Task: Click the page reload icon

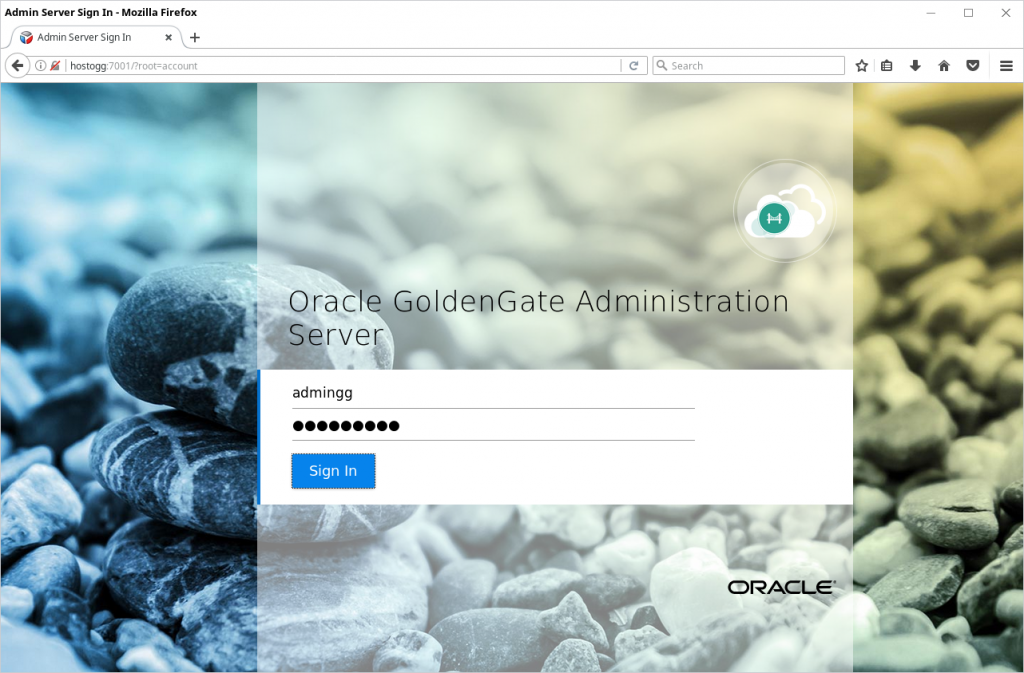Action: click(634, 65)
